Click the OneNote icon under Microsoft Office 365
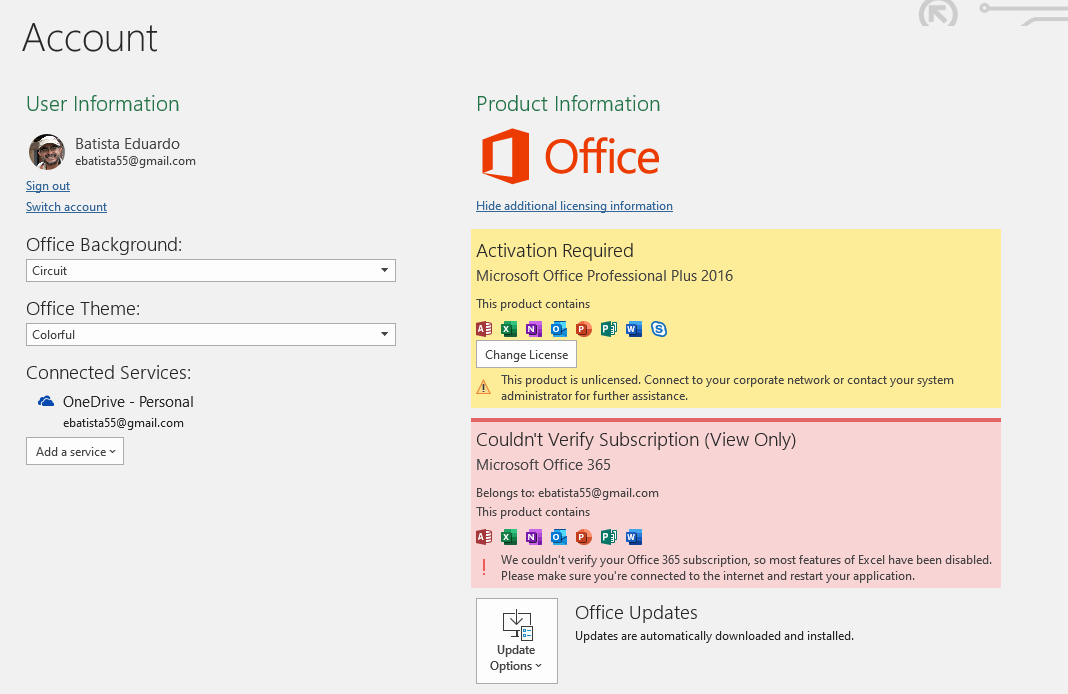Image resolution: width=1068 pixels, height=694 pixels. click(x=534, y=537)
